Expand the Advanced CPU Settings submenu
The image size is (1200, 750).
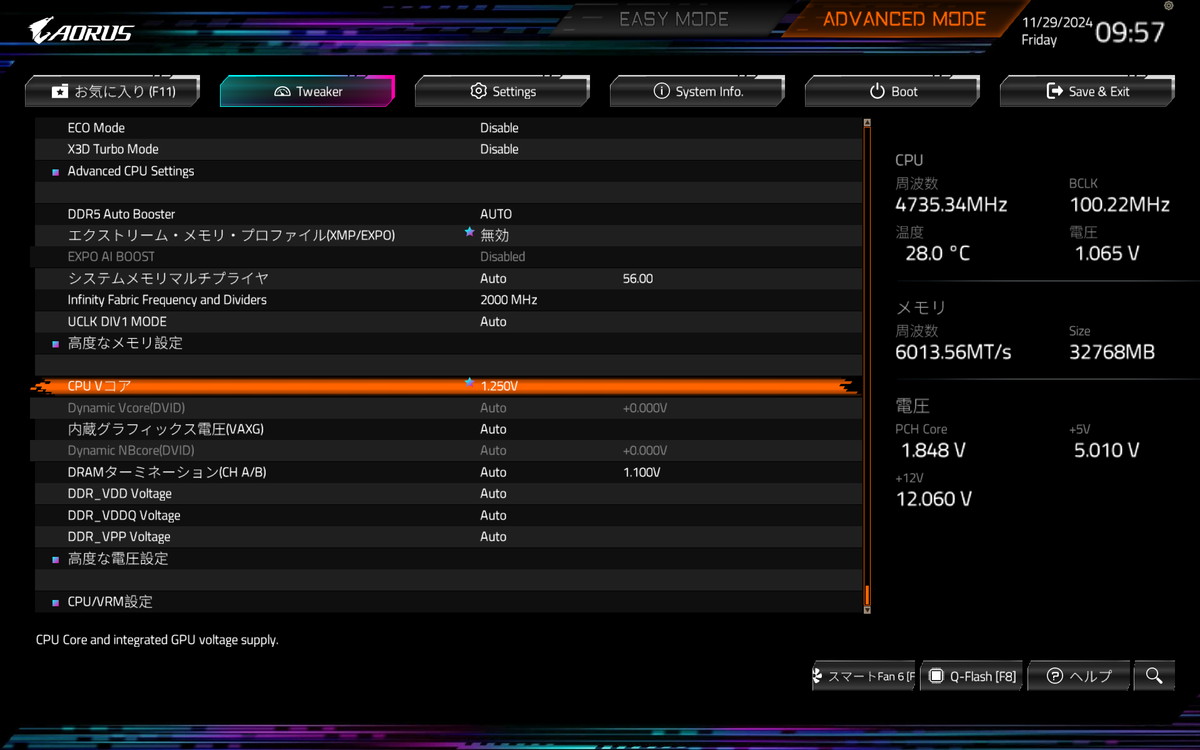(x=131, y=171)
